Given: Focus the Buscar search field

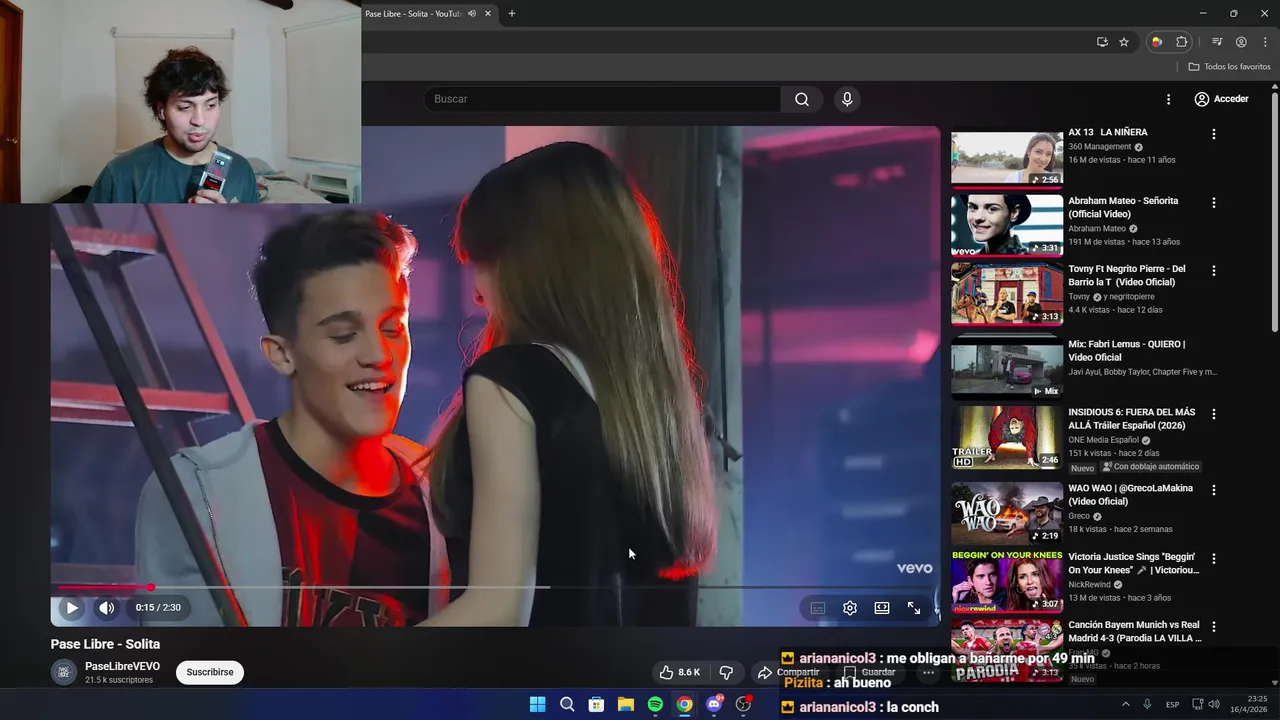Looking at the screenshot, I should coord(602,99).
